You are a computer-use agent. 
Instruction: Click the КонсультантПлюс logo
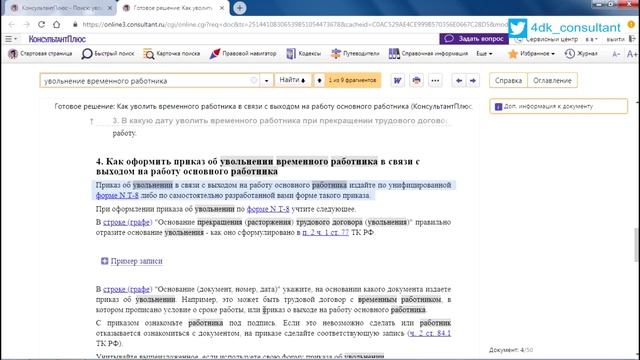(57, 39)
